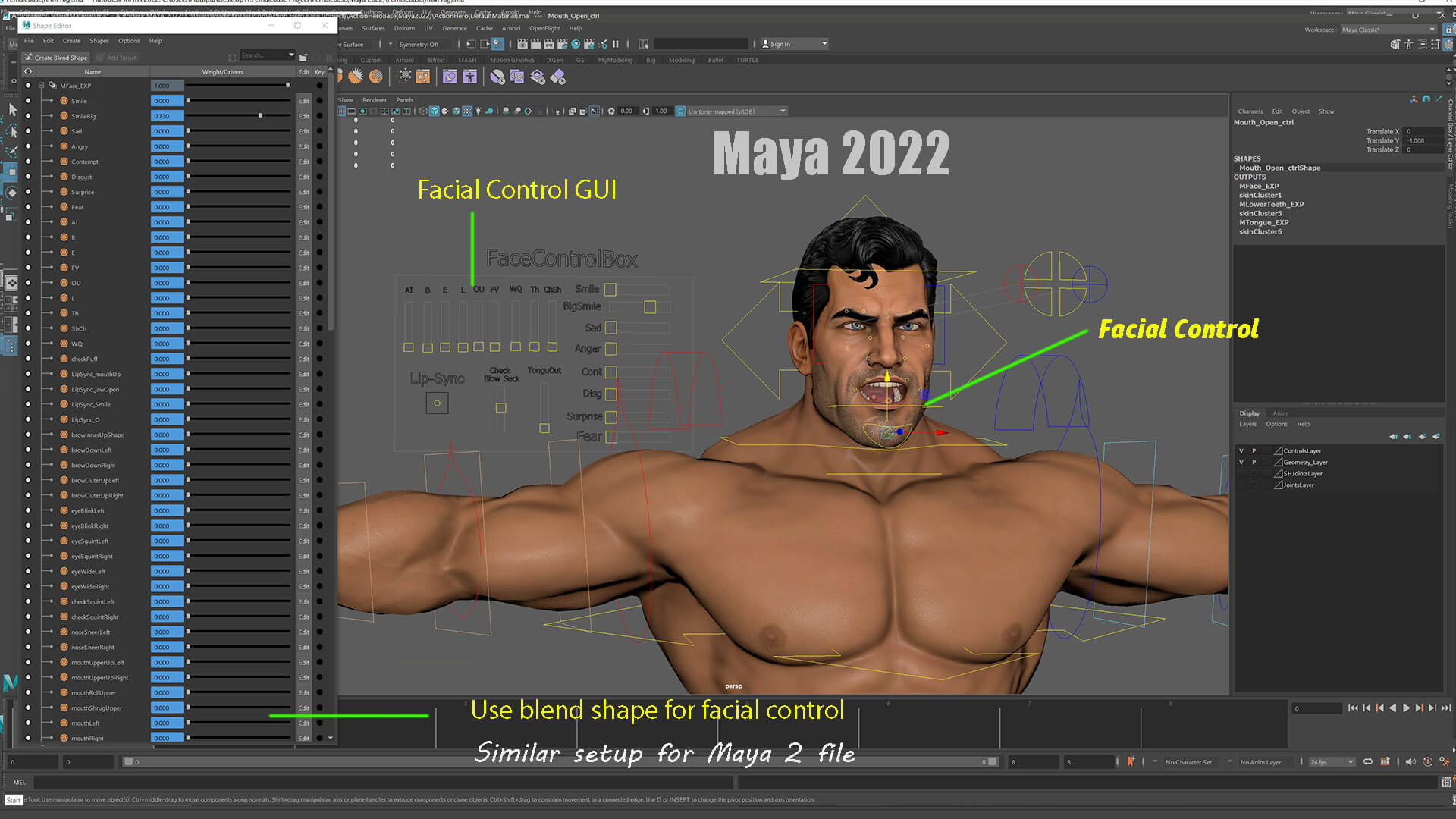This screenshot has height=819, width=1456.
Task: Click the Shape Editor search field
Action: [x=262, y=55]
